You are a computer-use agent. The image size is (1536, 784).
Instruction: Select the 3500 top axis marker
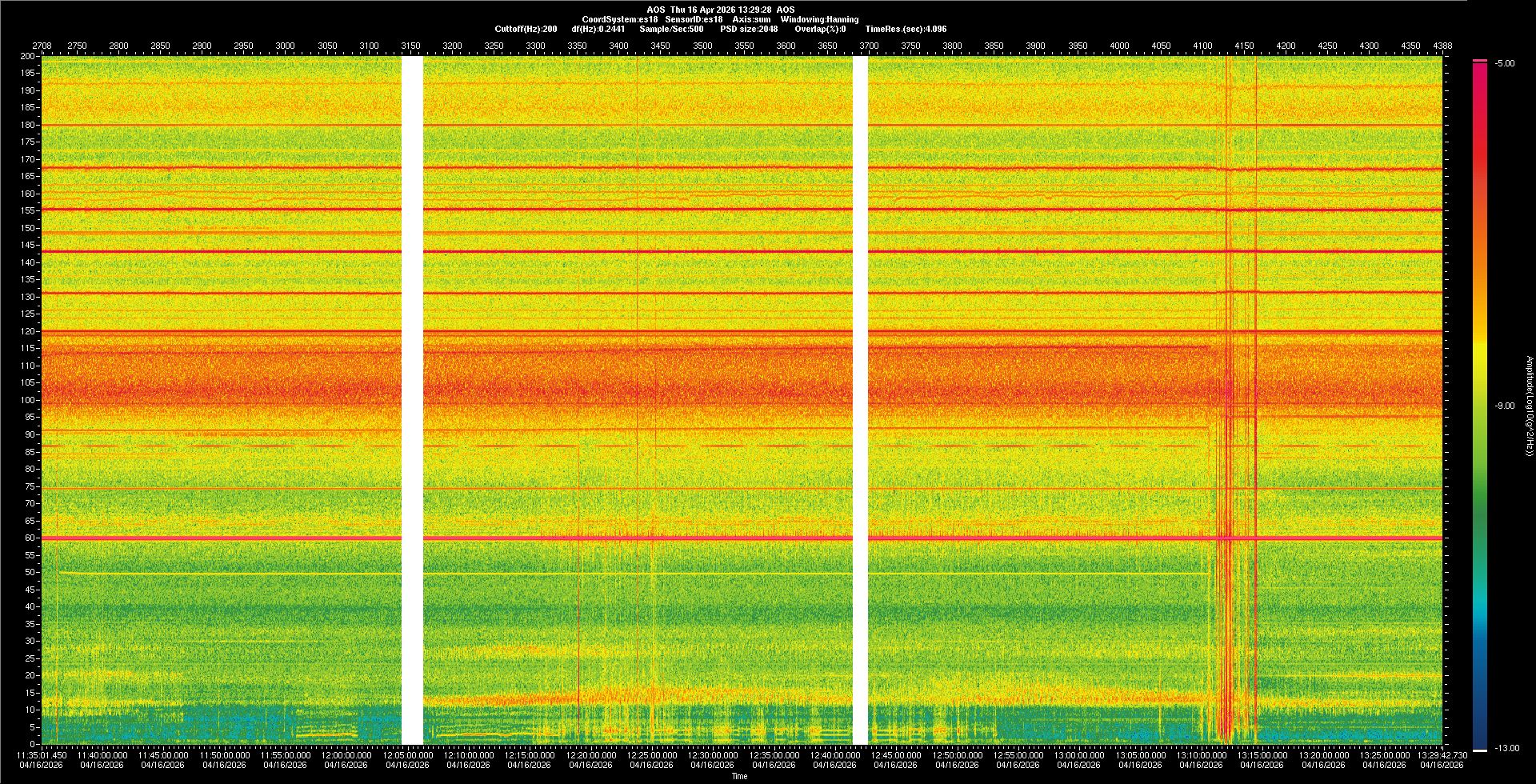(702, 46)
